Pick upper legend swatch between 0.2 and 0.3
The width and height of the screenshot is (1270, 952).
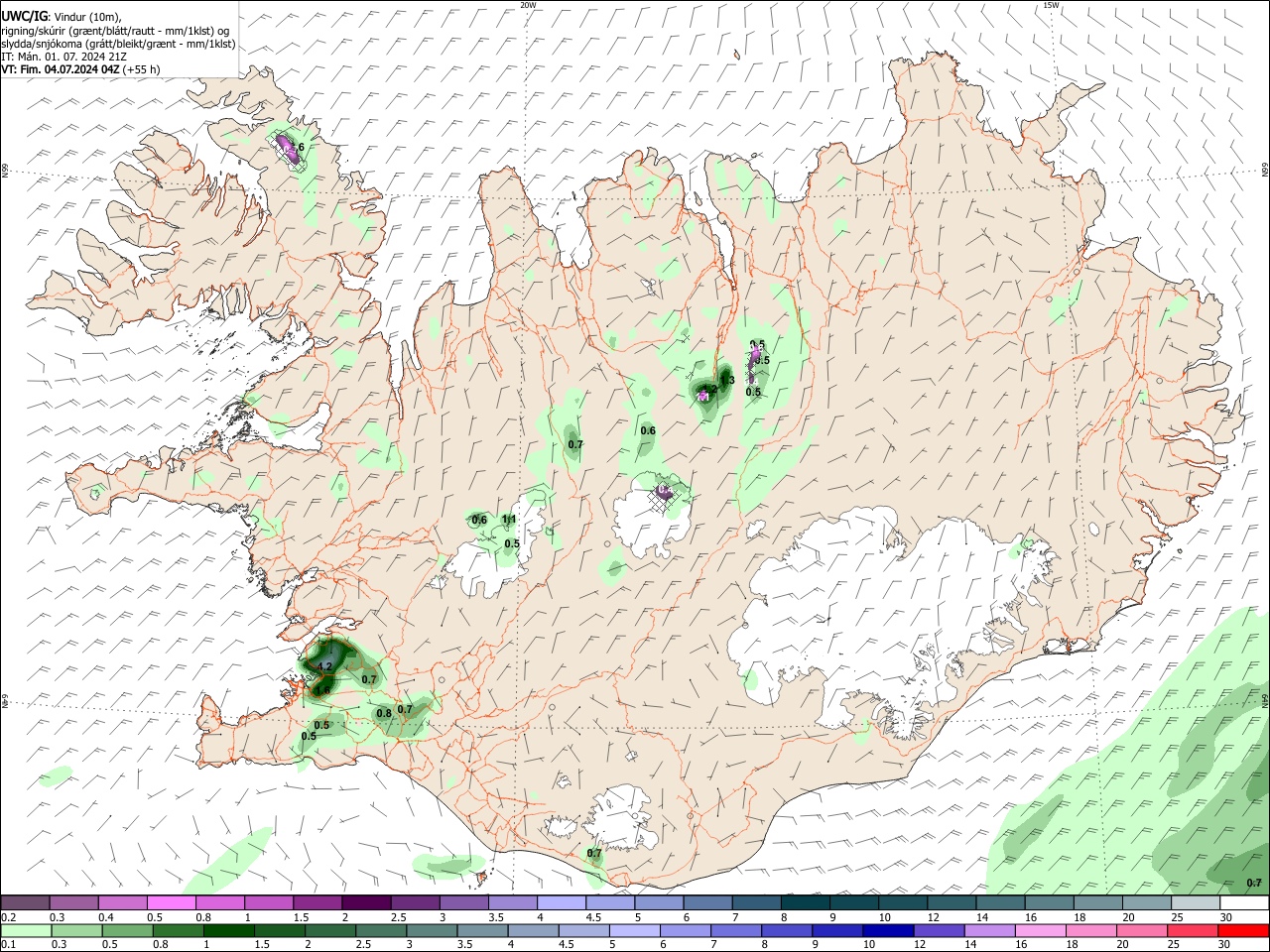pyautogui.click(x=25, y=902)
